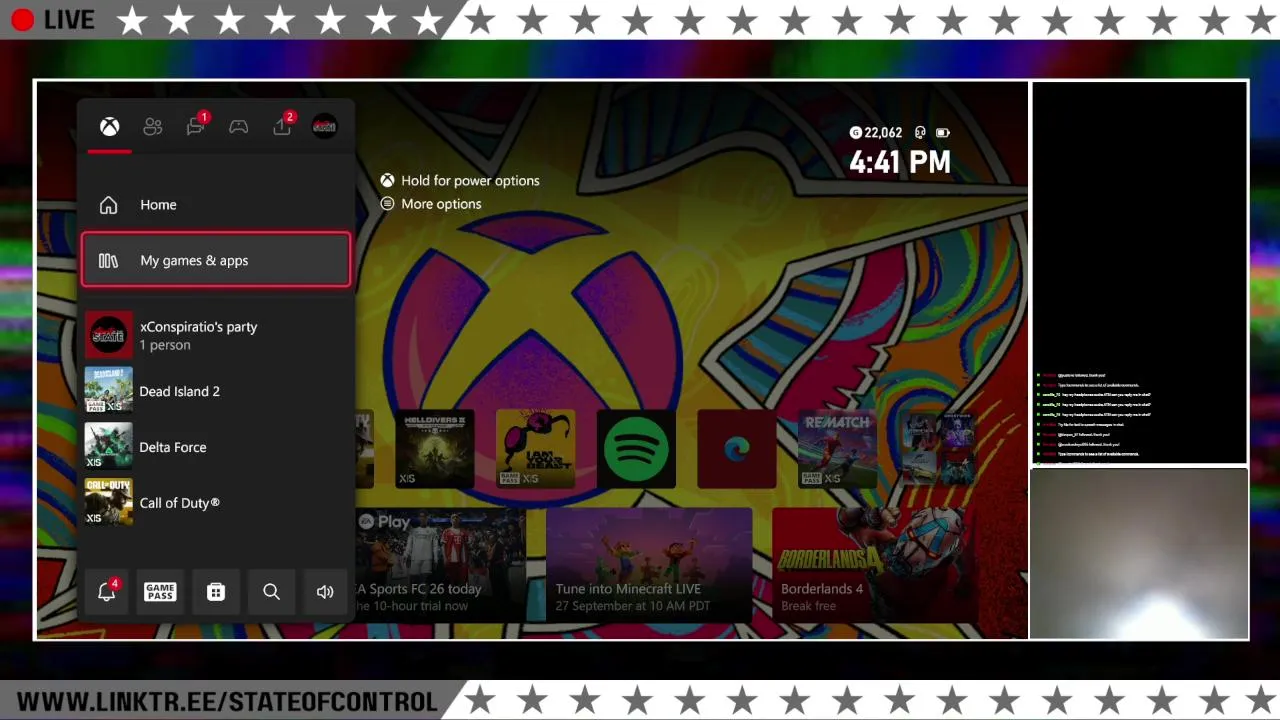Open Parties & chats tab with badge
The image size is (1280, 720).
tap(196, 125)
